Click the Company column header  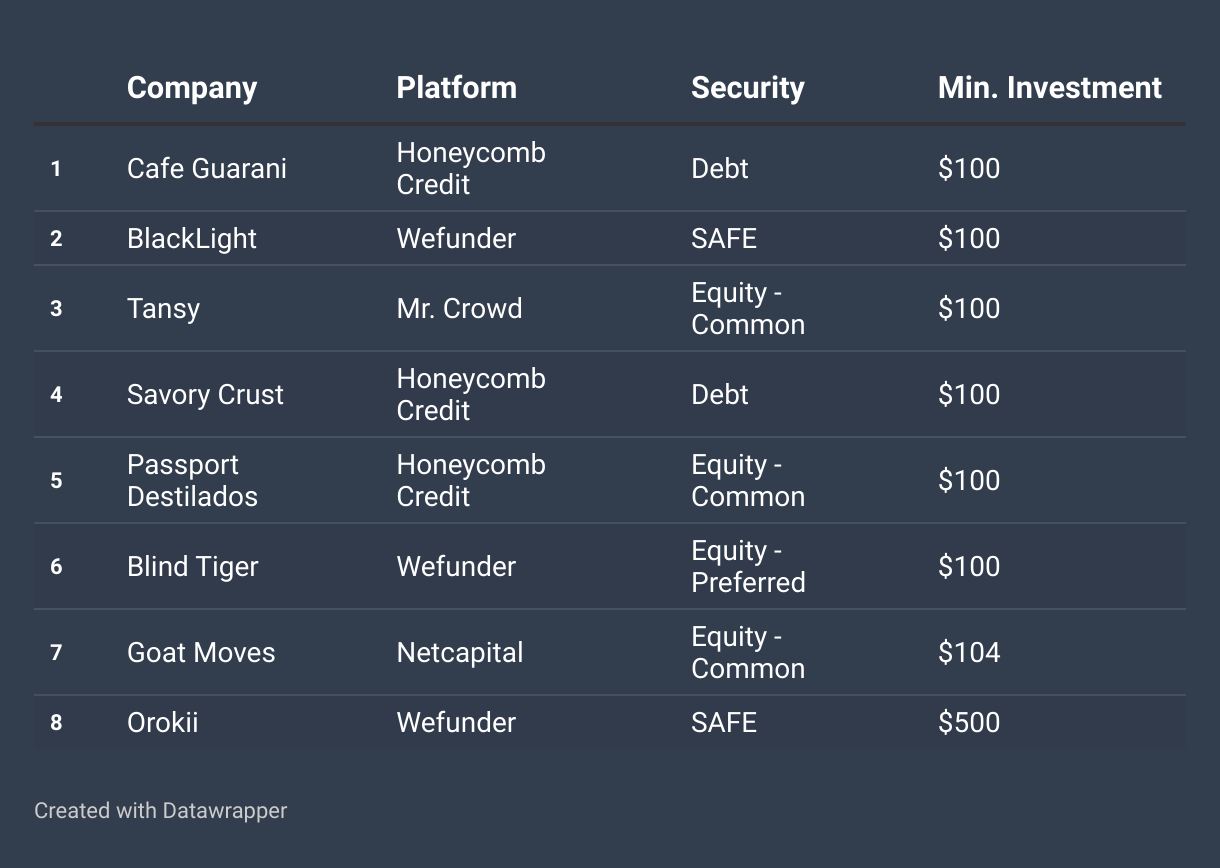(192, 88)
